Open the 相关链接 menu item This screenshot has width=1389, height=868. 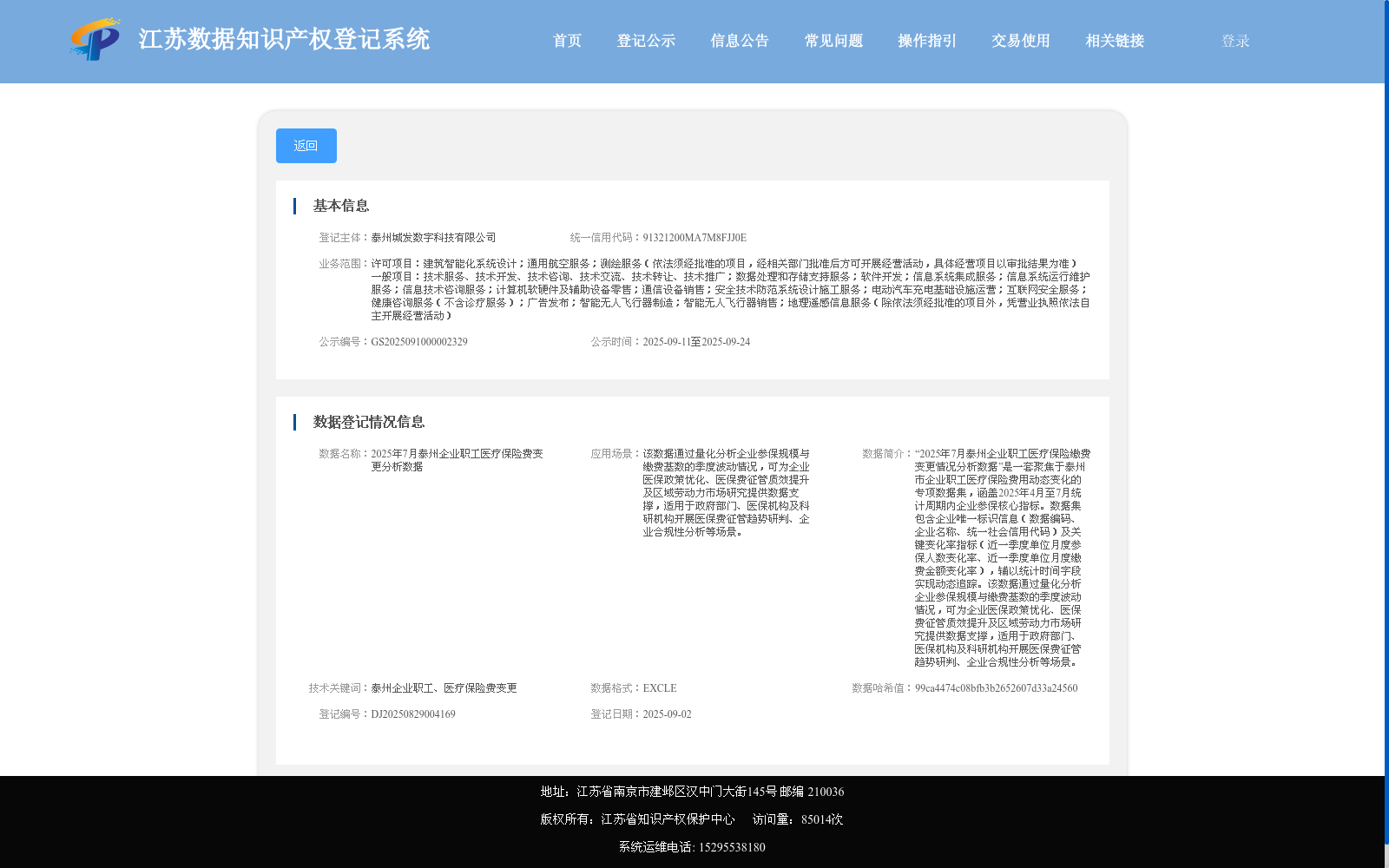[1116, 41]
